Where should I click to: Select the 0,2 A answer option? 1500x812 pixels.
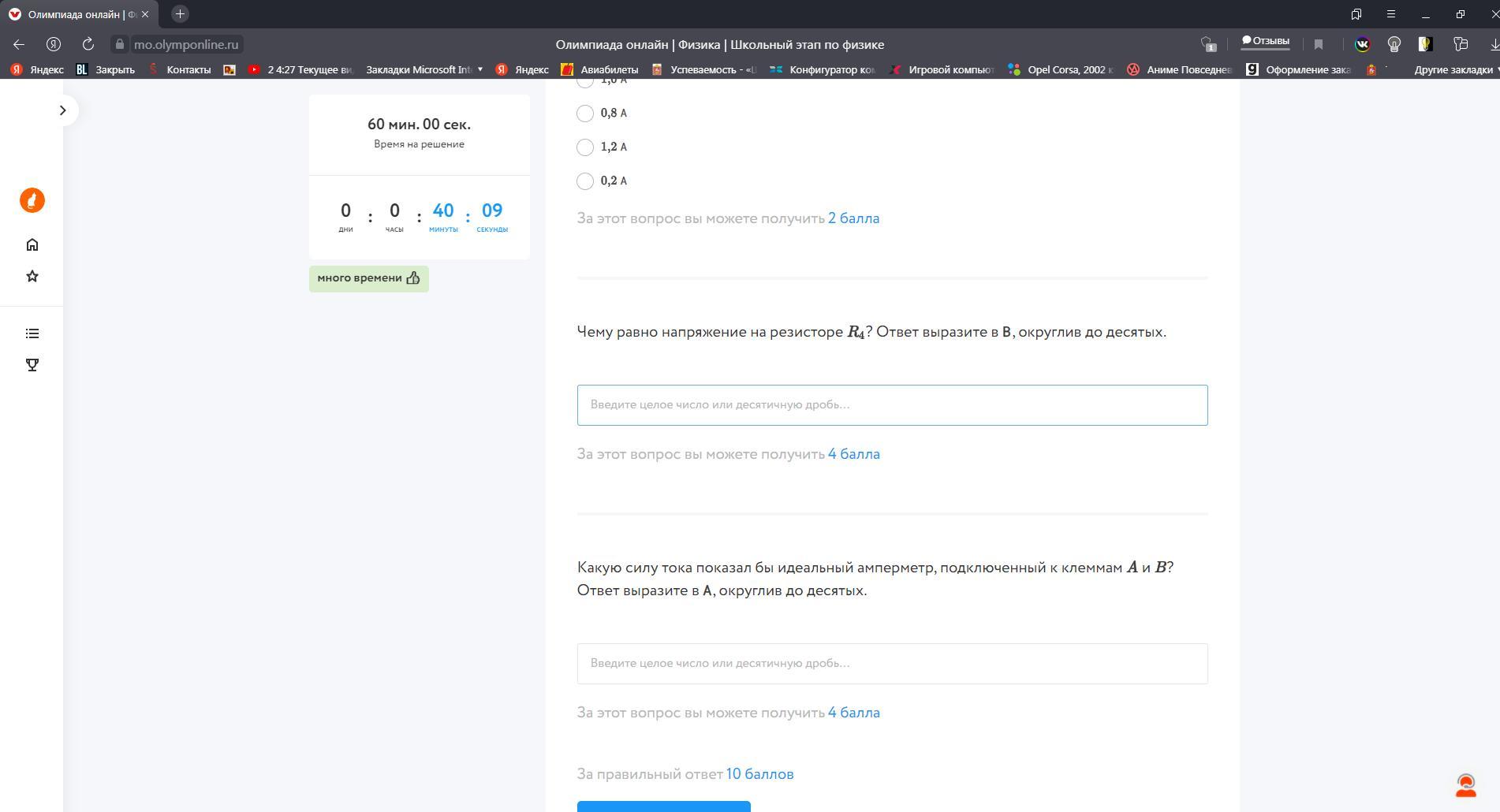pos(585,181)
